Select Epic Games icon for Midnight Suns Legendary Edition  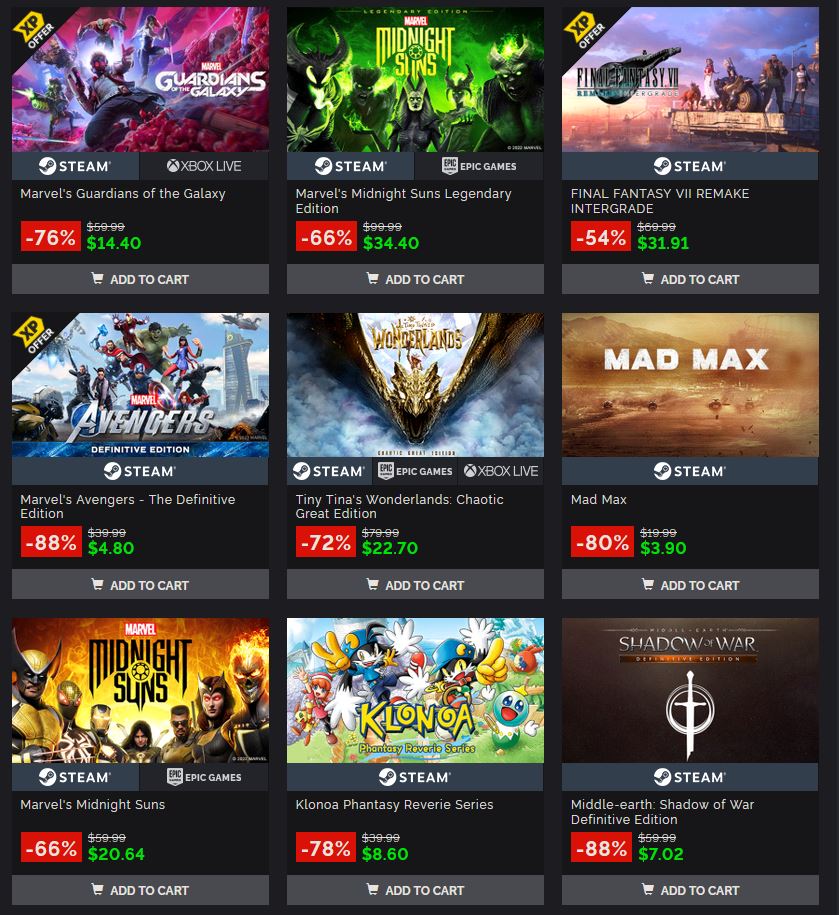tap(479, 166)
